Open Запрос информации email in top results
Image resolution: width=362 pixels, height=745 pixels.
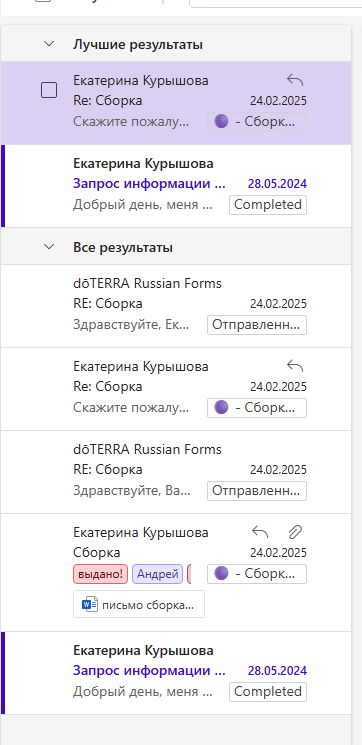176,186
